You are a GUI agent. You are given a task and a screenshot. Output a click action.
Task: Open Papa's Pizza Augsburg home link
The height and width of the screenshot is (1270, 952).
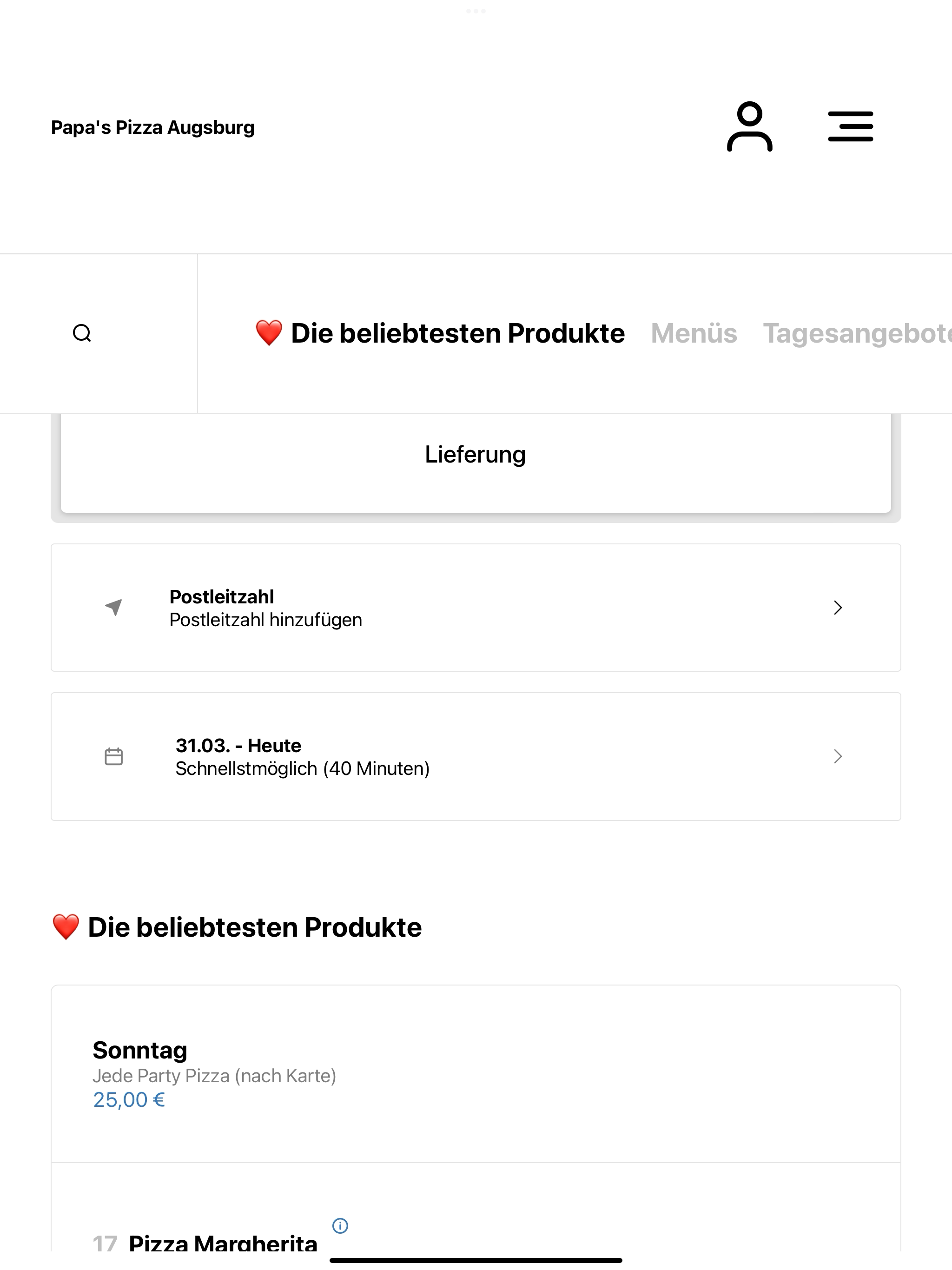click(153, 127)
